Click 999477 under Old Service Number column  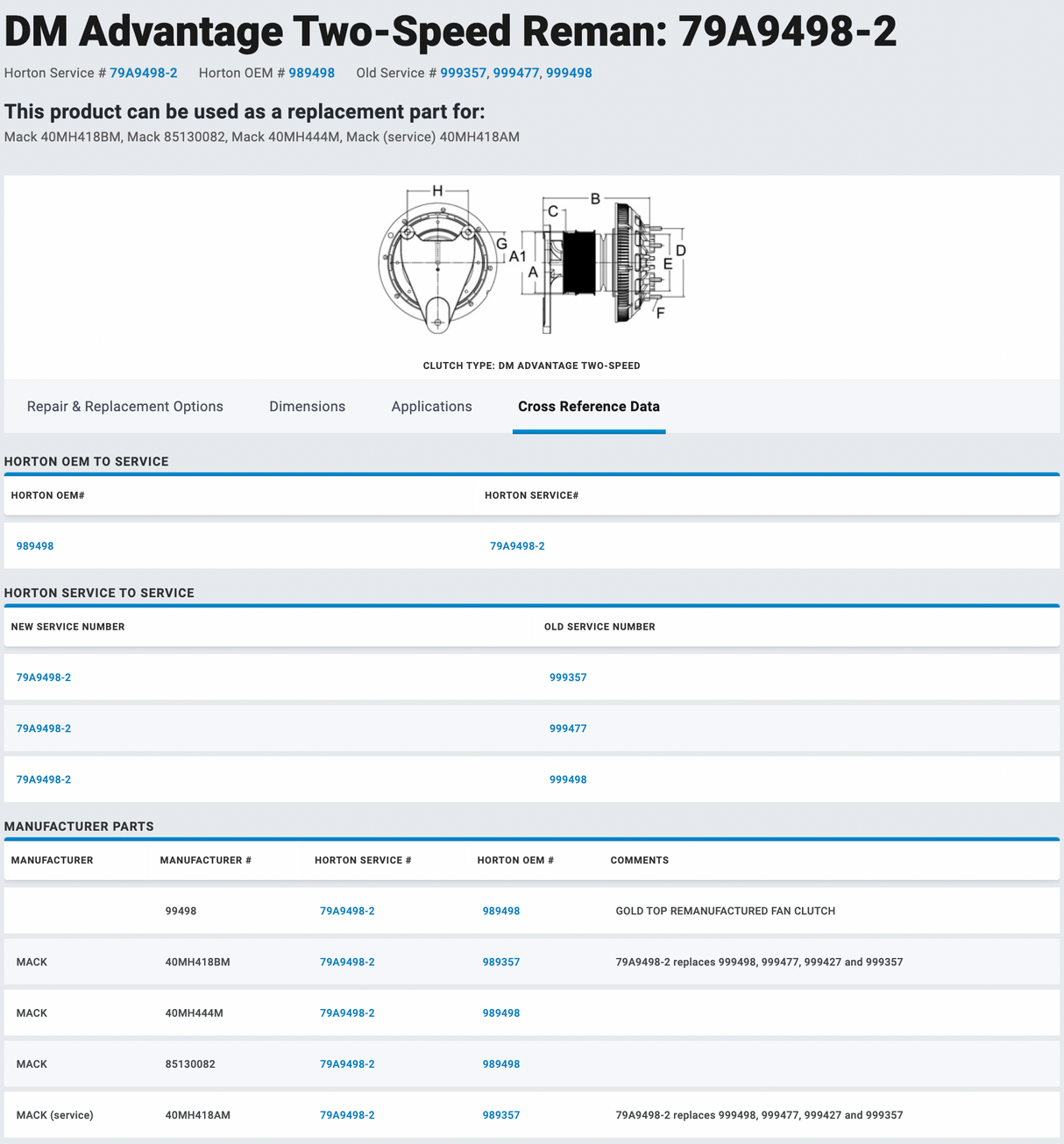coord(568,728)
